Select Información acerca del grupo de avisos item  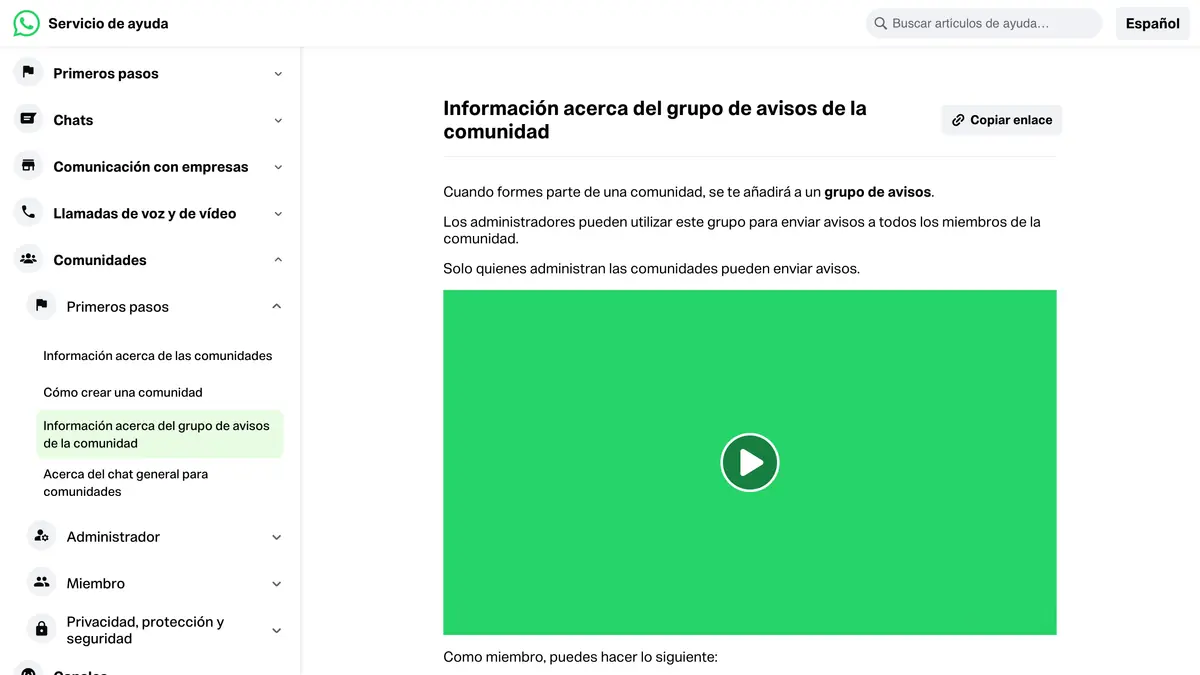pos(160,434)
